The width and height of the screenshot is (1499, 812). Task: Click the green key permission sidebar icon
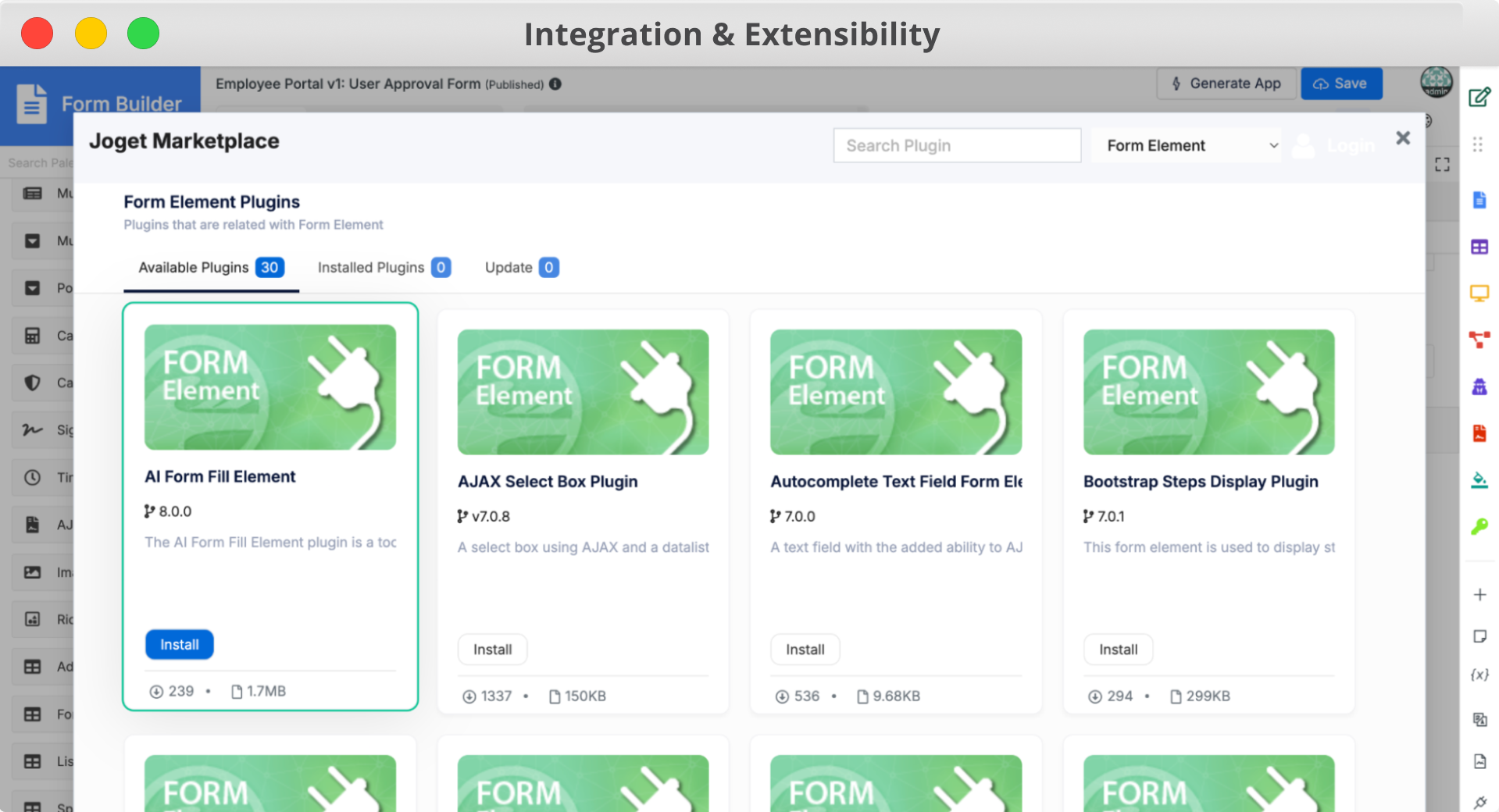(x=1479, y=527)
